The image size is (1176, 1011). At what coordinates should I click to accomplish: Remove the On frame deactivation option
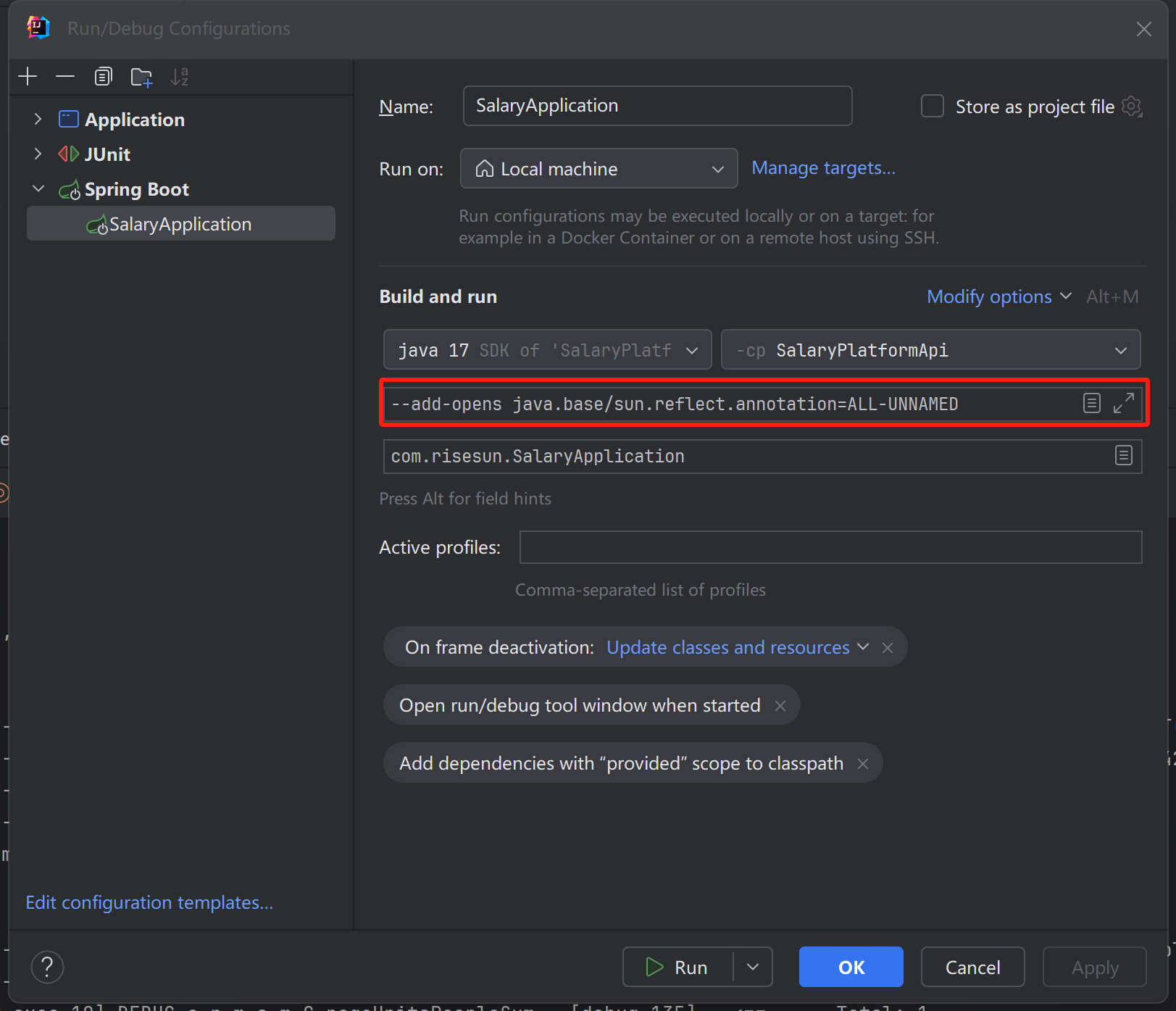[x=887, y=647]
